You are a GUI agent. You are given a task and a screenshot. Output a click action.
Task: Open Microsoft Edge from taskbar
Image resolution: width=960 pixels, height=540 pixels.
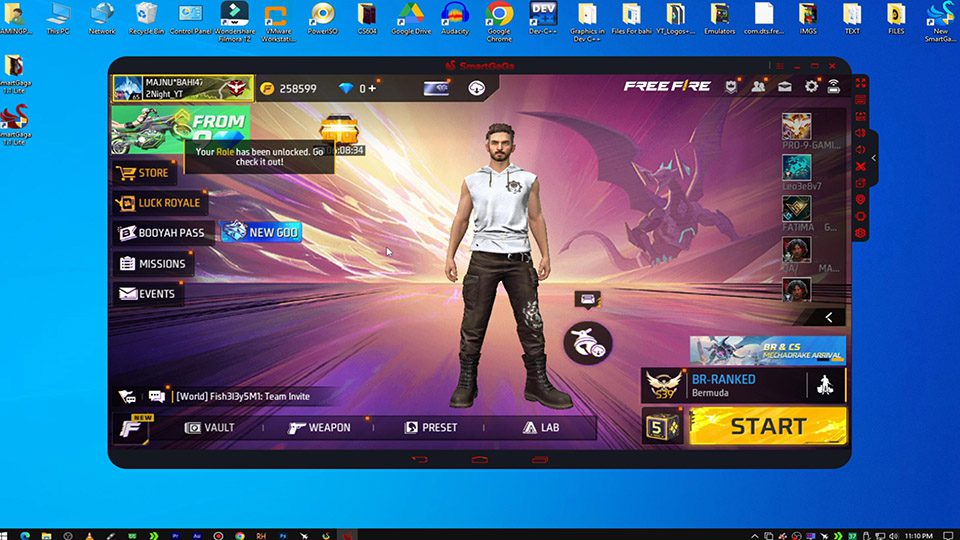(24, 535)
